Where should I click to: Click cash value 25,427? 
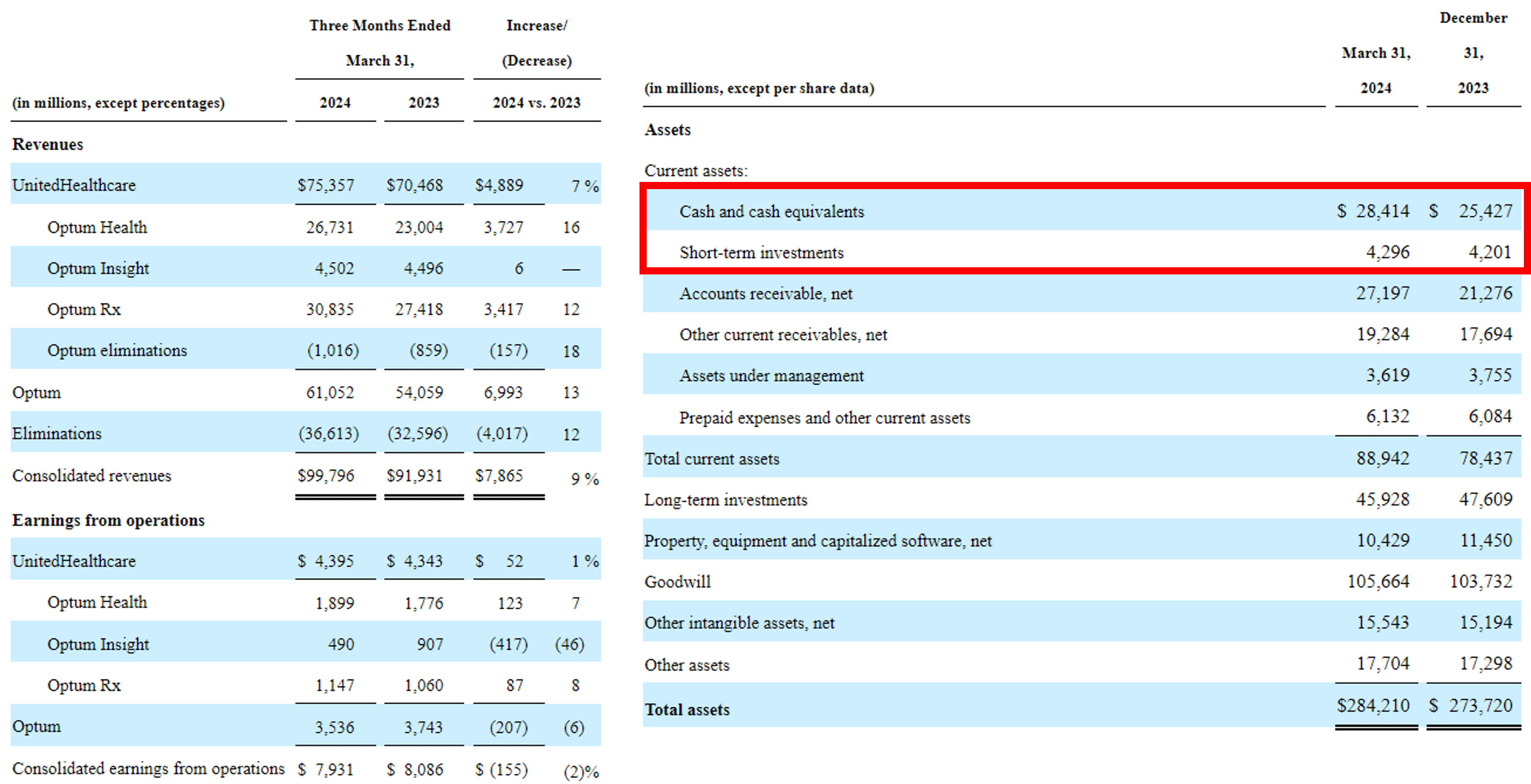tap(1485, 211)
